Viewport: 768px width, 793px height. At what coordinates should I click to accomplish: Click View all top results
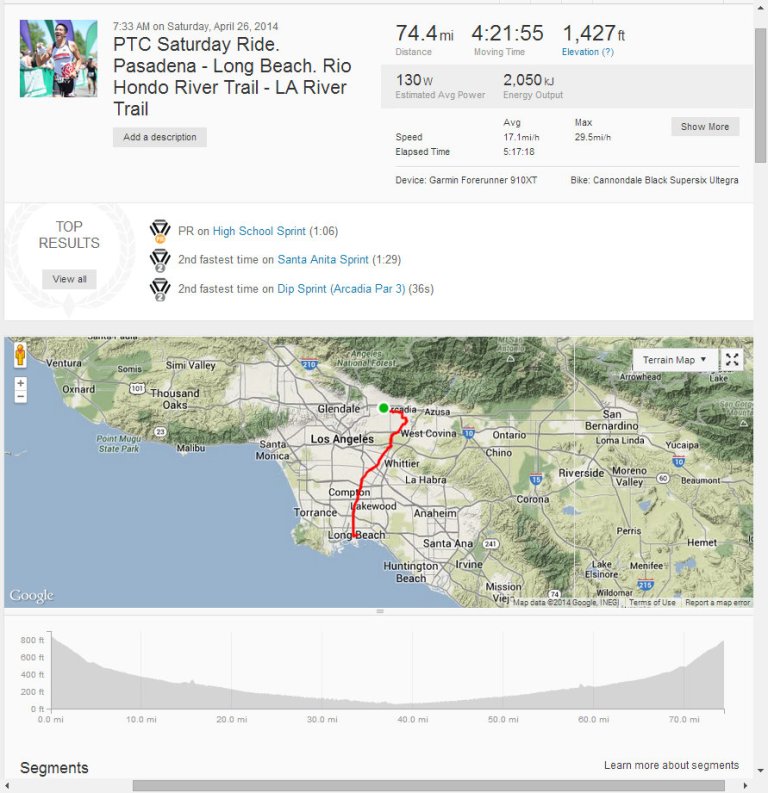click(x=69, y=279)
